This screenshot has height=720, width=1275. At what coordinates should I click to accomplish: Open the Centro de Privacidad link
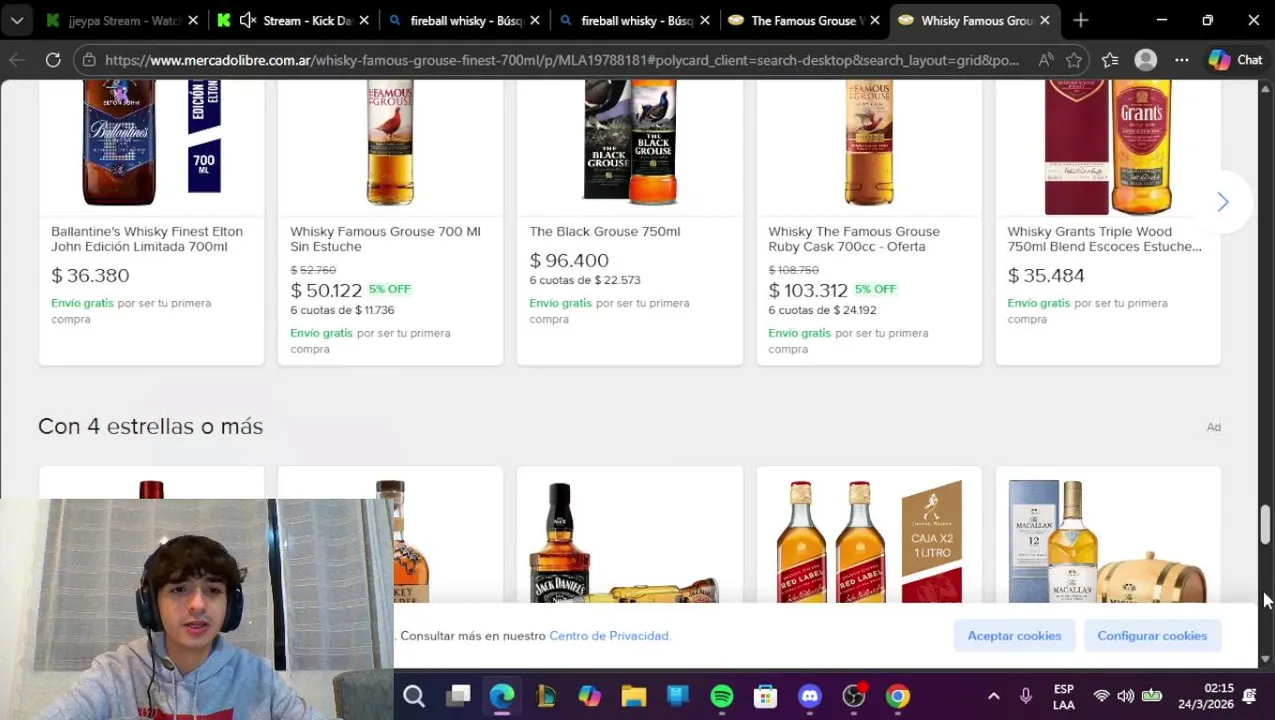pos(610,636)
